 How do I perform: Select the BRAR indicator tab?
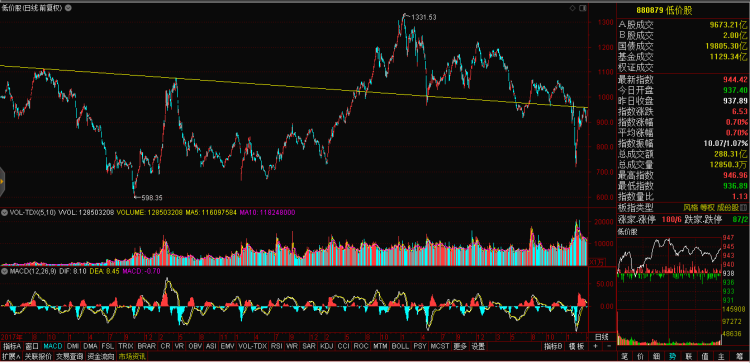point(147,346)
